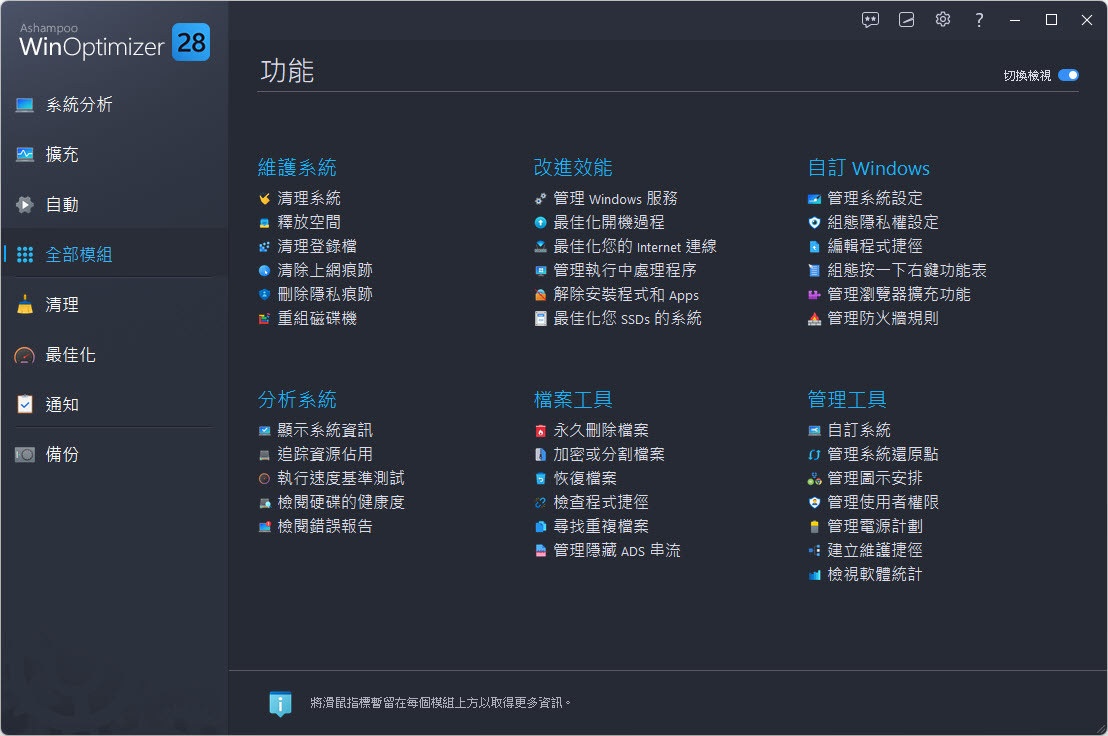This screenshot has width=1108, height=736.
Task: Click the feedback chat icon in title bar
Action: [870, 20]
